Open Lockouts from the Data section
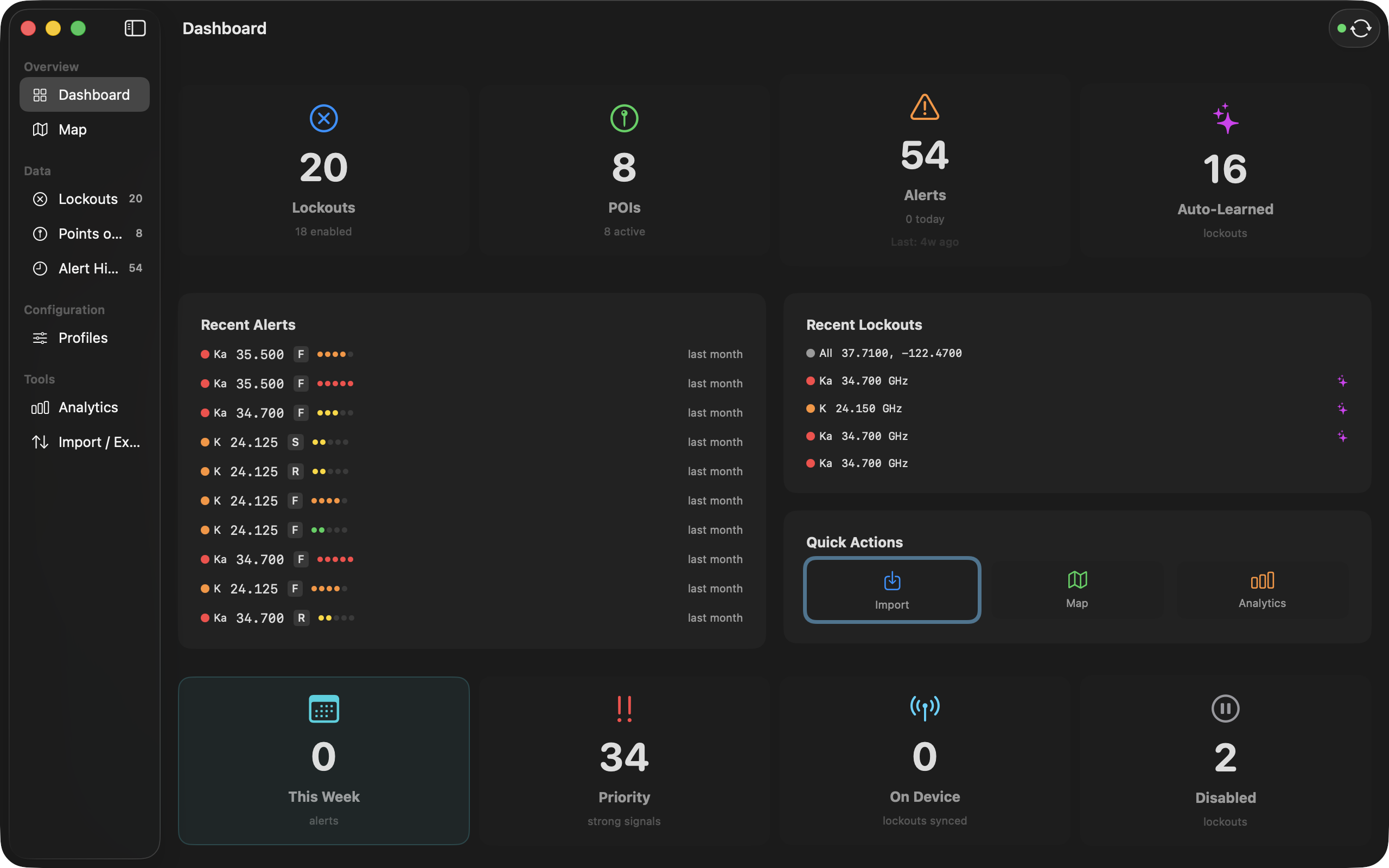The width and height of the screenshot is (1389, 868). pyautogui.click(x=87, y=199)
